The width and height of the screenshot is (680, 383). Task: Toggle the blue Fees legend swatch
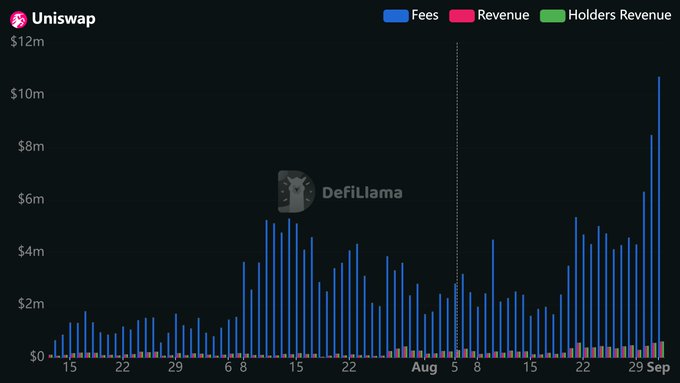tap(396, 16)
